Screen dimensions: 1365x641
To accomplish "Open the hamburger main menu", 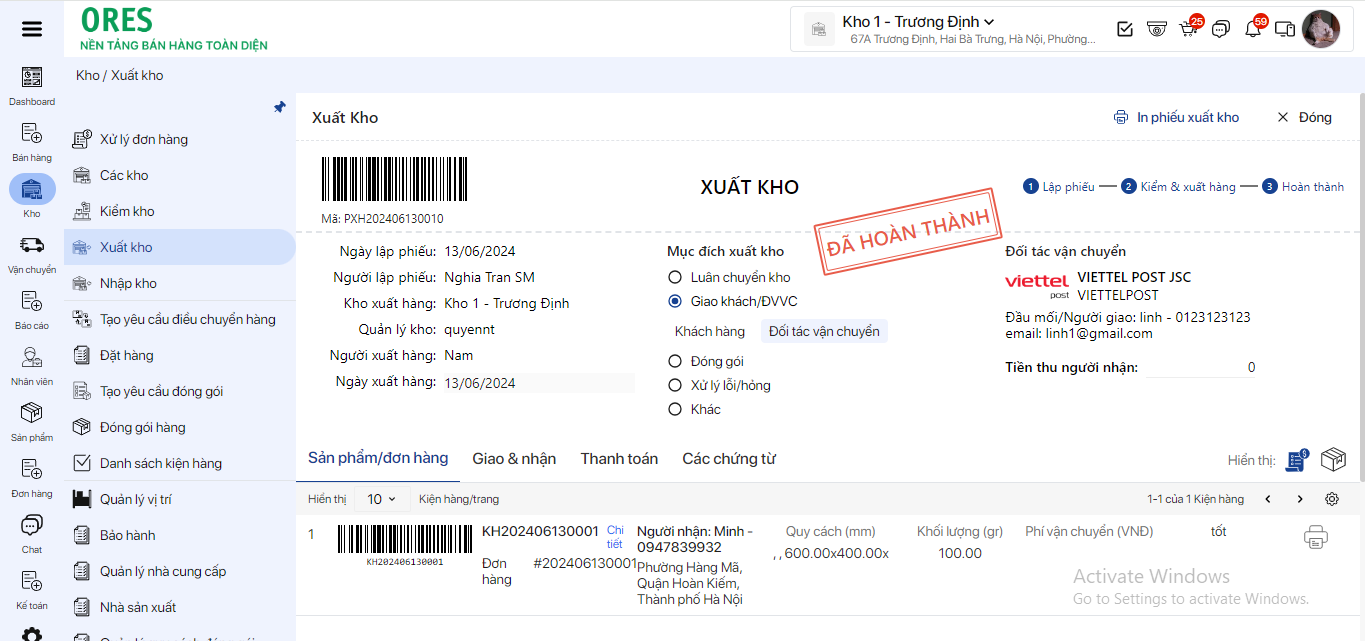I will click(32, 29).
